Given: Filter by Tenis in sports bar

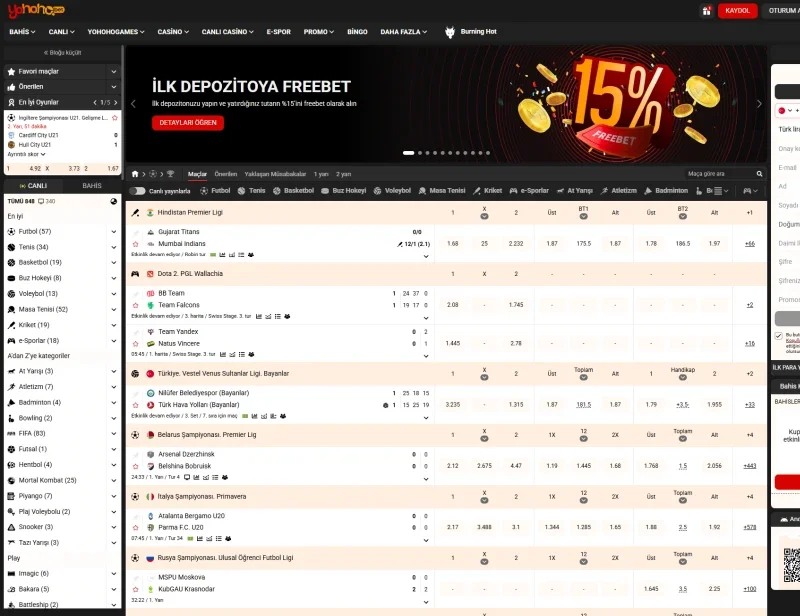Looking at the screenshot, I should (x=252, y=191).
